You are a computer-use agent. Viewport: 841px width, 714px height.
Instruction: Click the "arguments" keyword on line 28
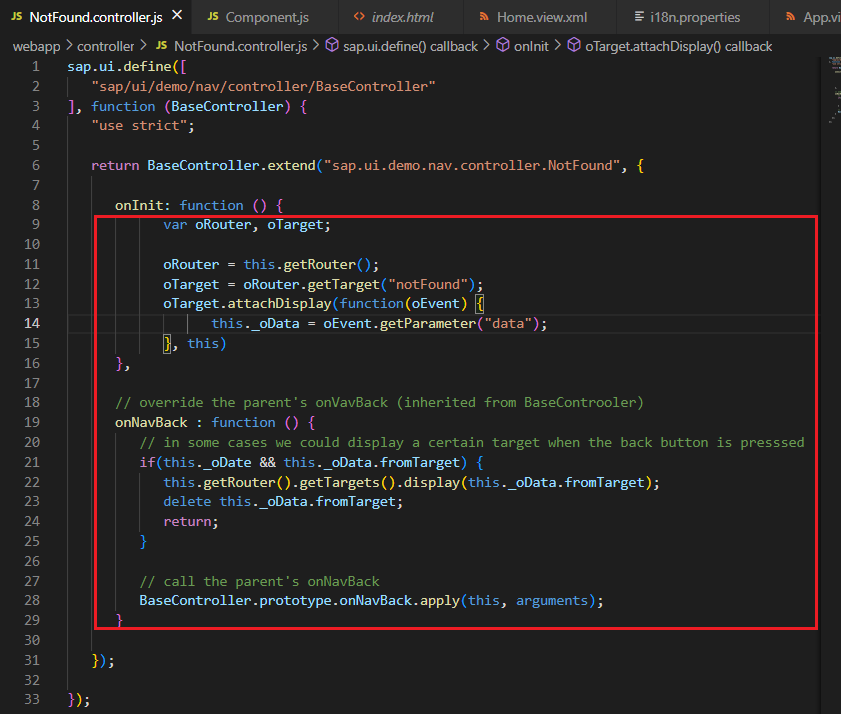[552, 601]
